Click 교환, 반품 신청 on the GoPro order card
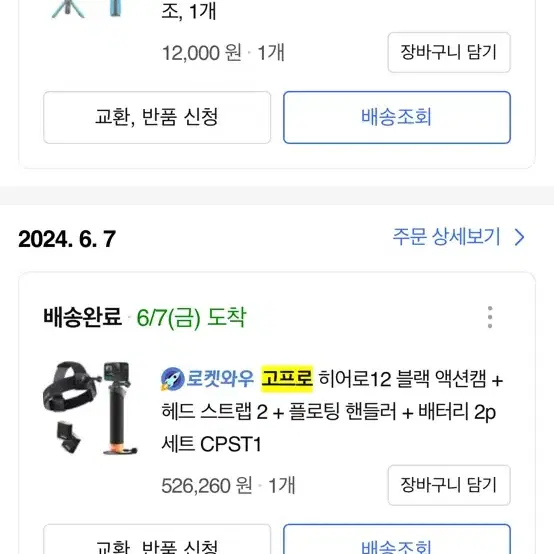This screenshot has height=554, width=554. [x=157, y=539]
